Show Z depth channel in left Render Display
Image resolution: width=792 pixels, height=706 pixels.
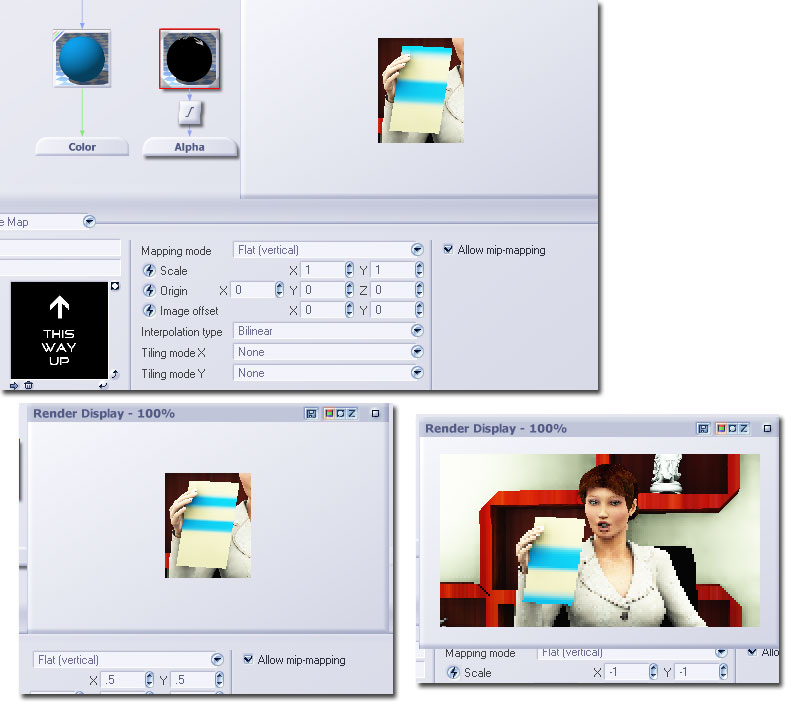click(x=352, y=414)
